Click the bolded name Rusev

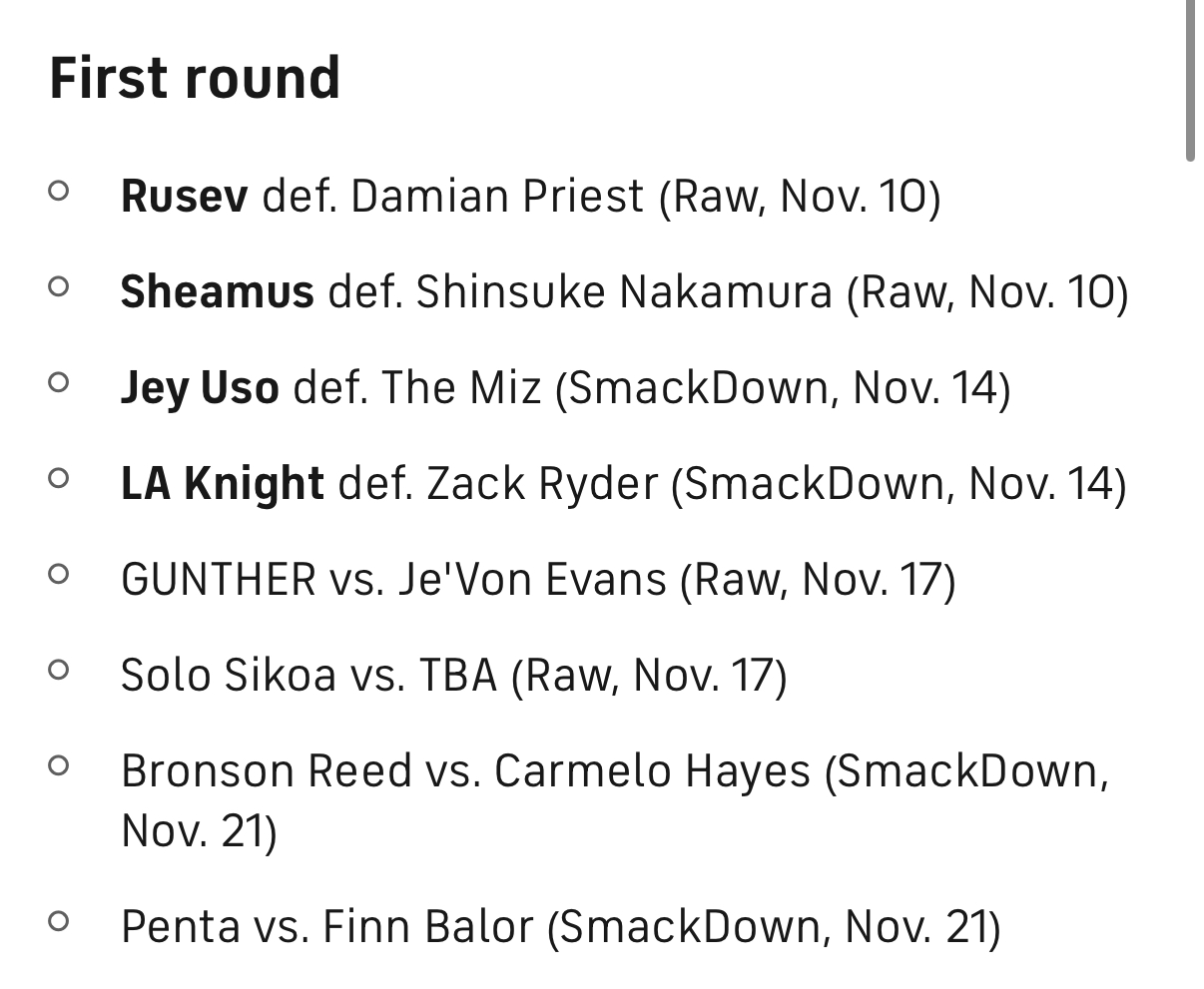(x=184, y=196)
